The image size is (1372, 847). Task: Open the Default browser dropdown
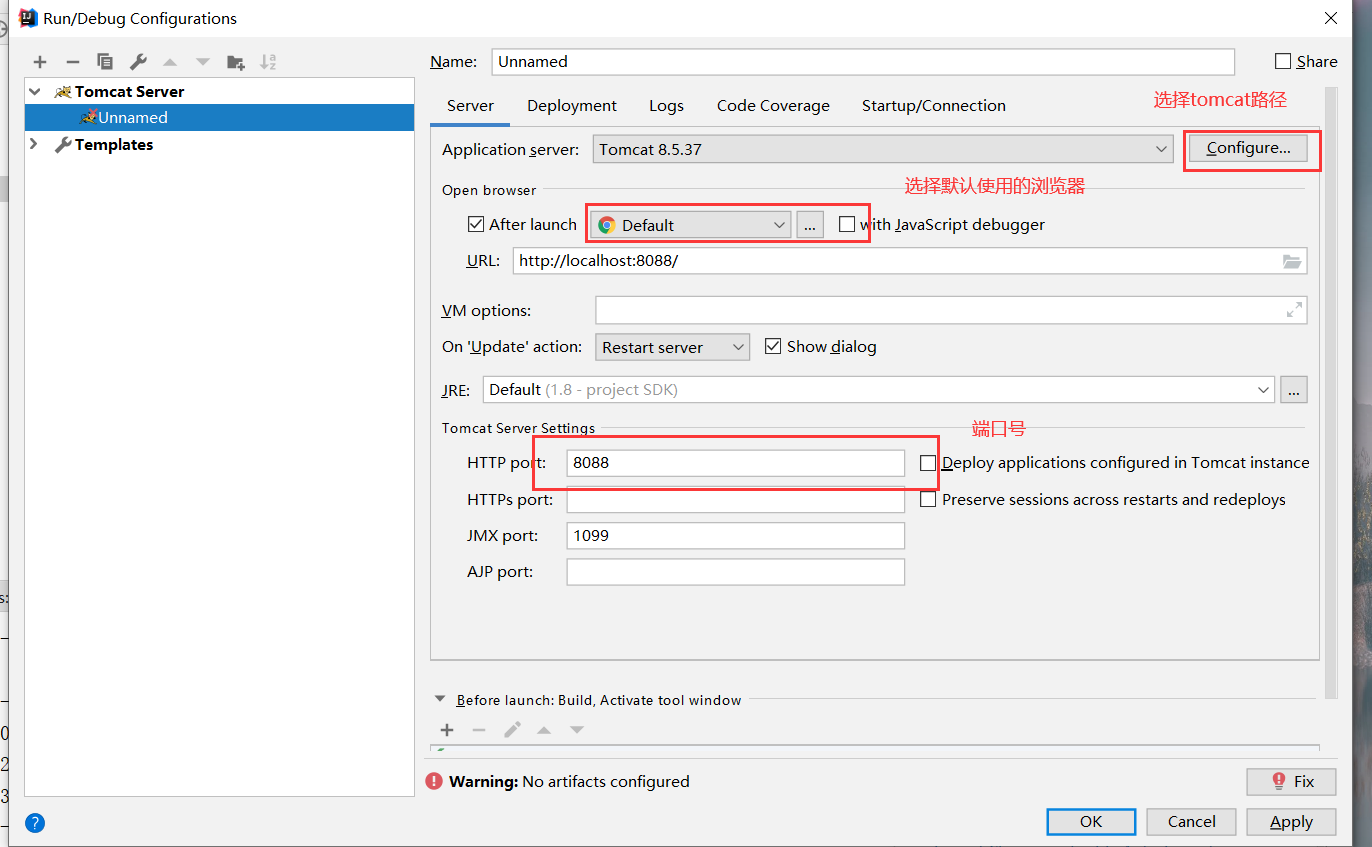(x=691, y=225)
